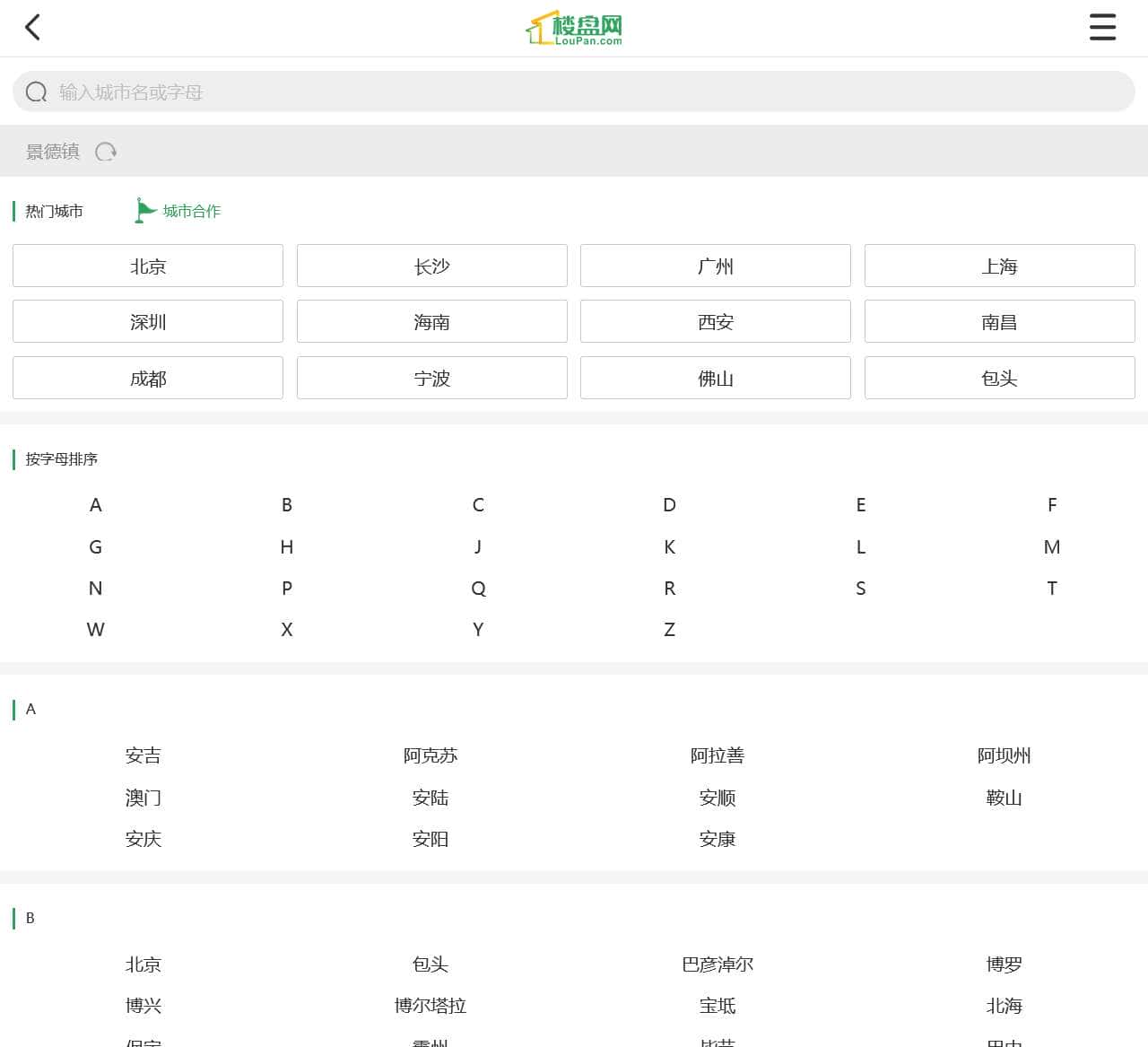
Task: Refresh the current location 景德镇
Action: tap(106, 152)
